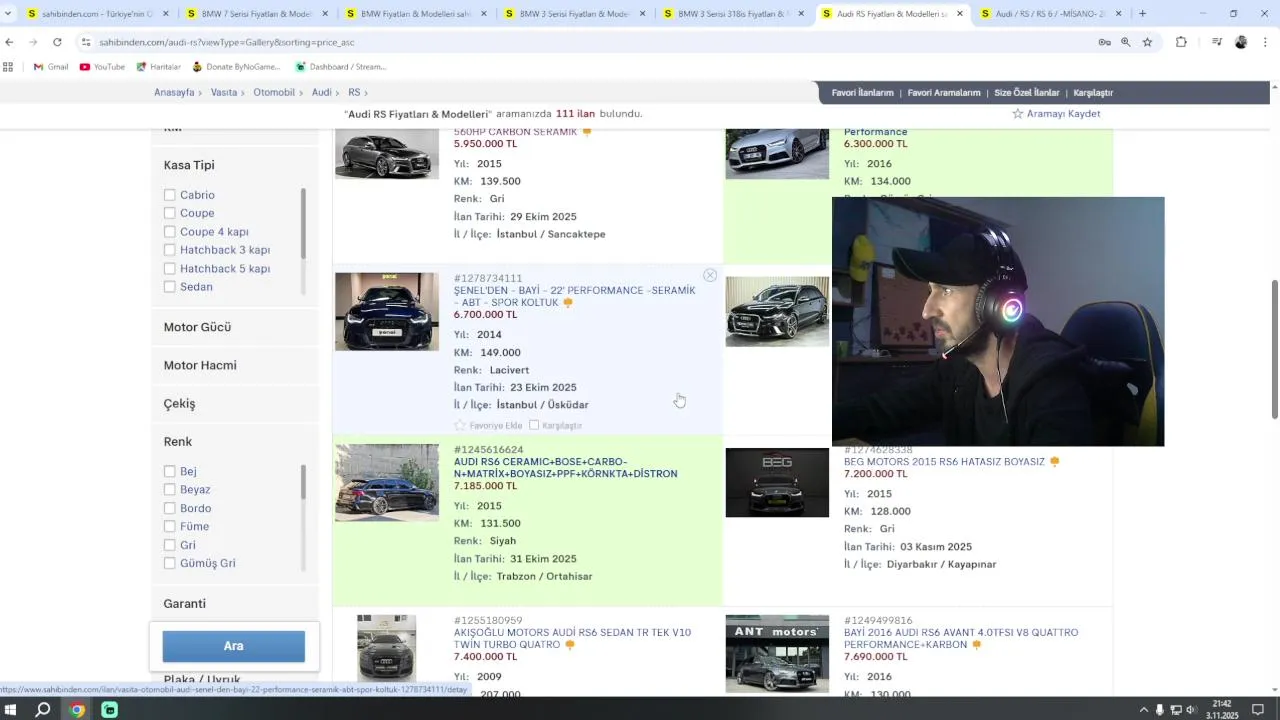The width and height of the screenshot is (1280, 720).
Task: Open Gmail bookmark
Action: pos(51,67)
